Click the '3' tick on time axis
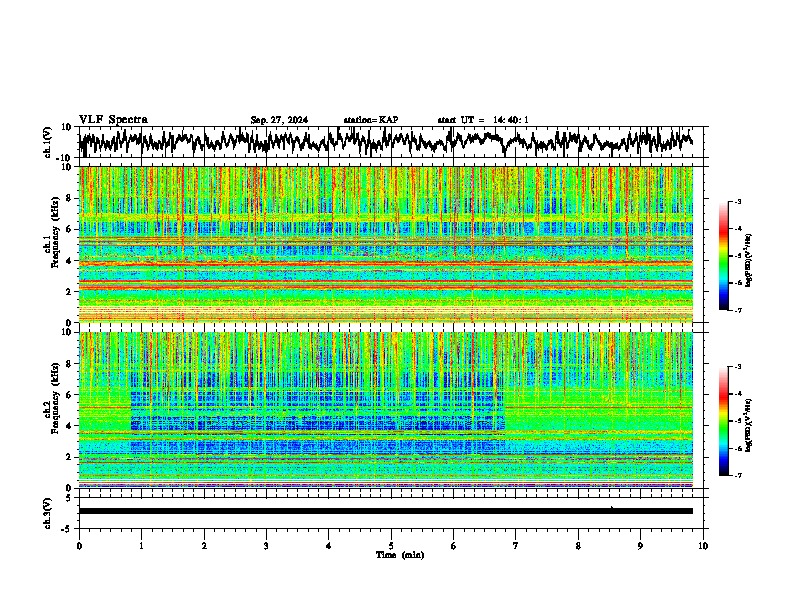This screenshot has width=792, height=612. click(267, 546)
